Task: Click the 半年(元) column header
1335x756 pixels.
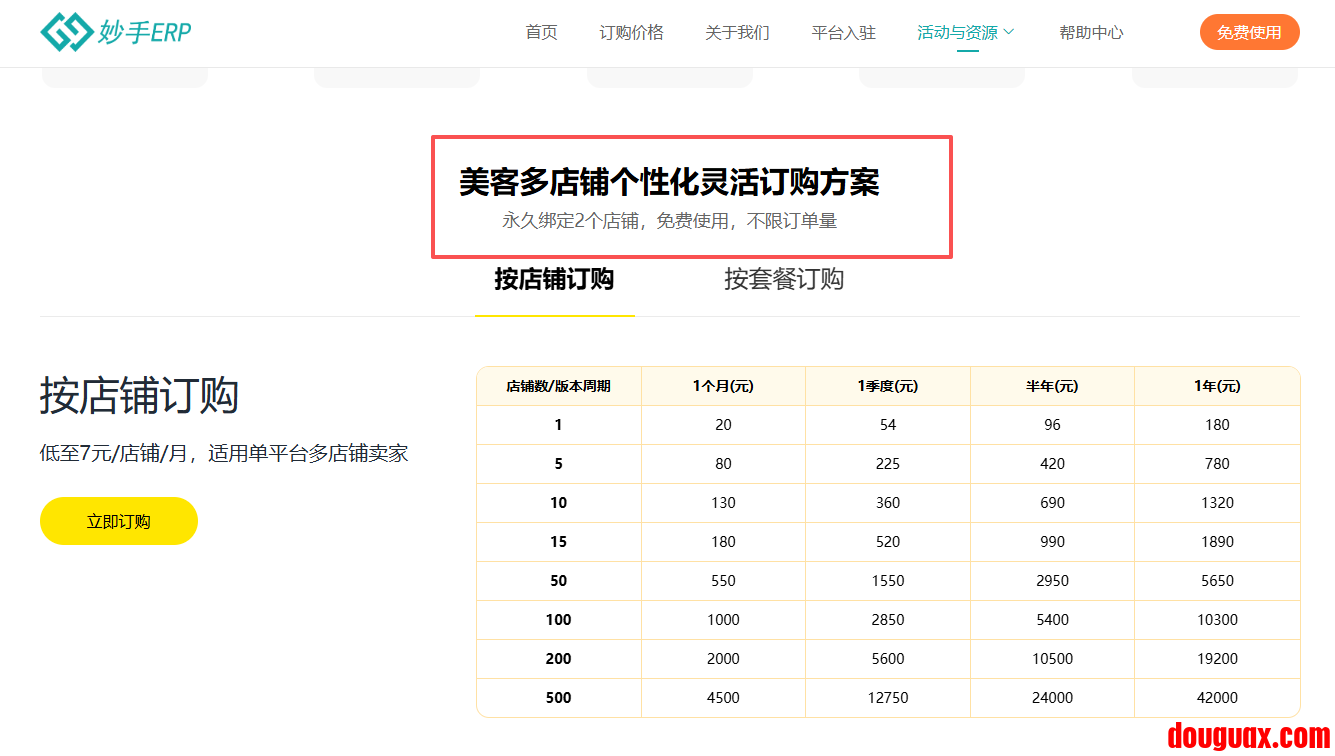Action: tap(1052, 386)
